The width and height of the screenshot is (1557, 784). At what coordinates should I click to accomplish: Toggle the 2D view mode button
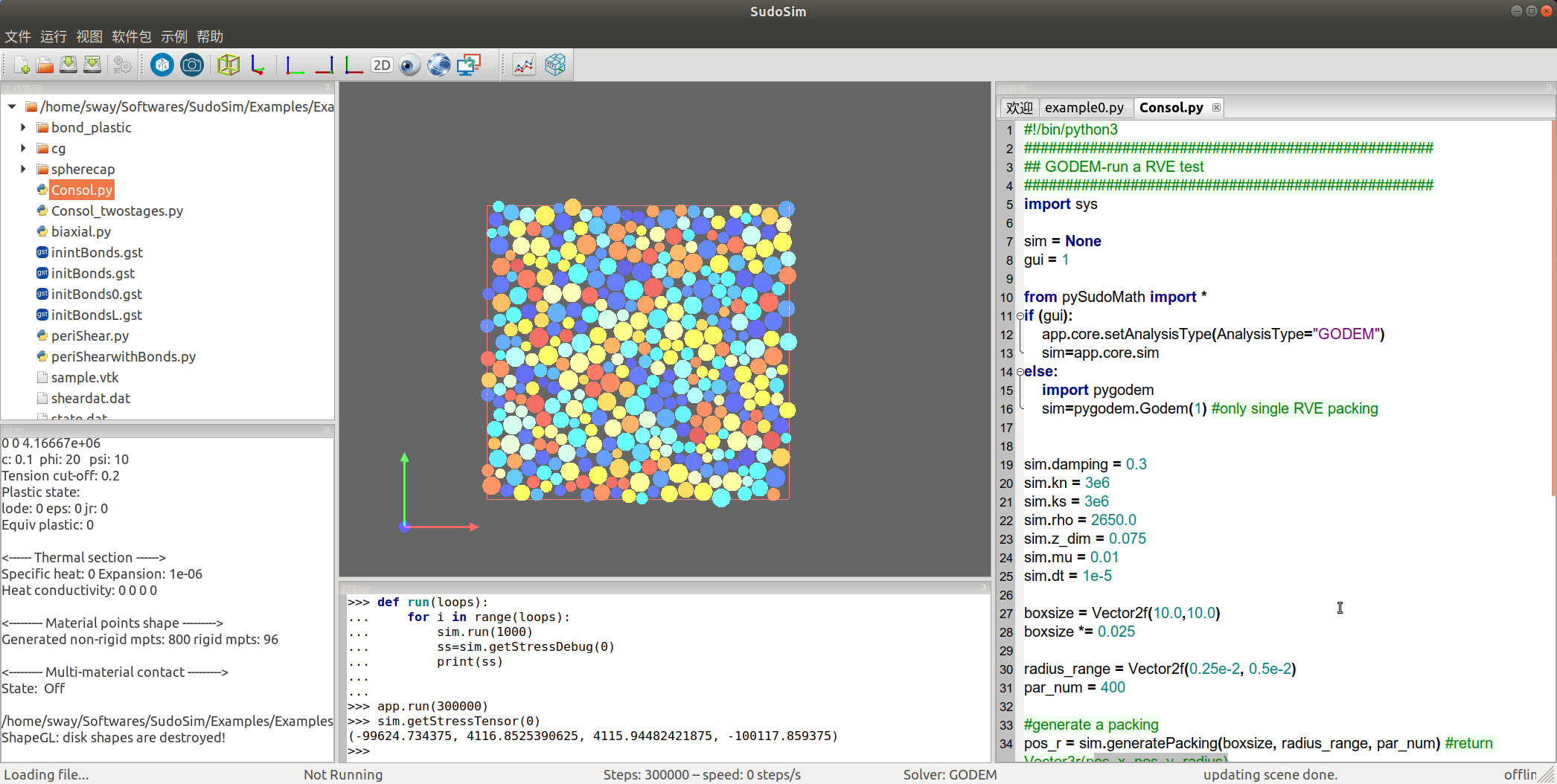[x=382, y=65]
